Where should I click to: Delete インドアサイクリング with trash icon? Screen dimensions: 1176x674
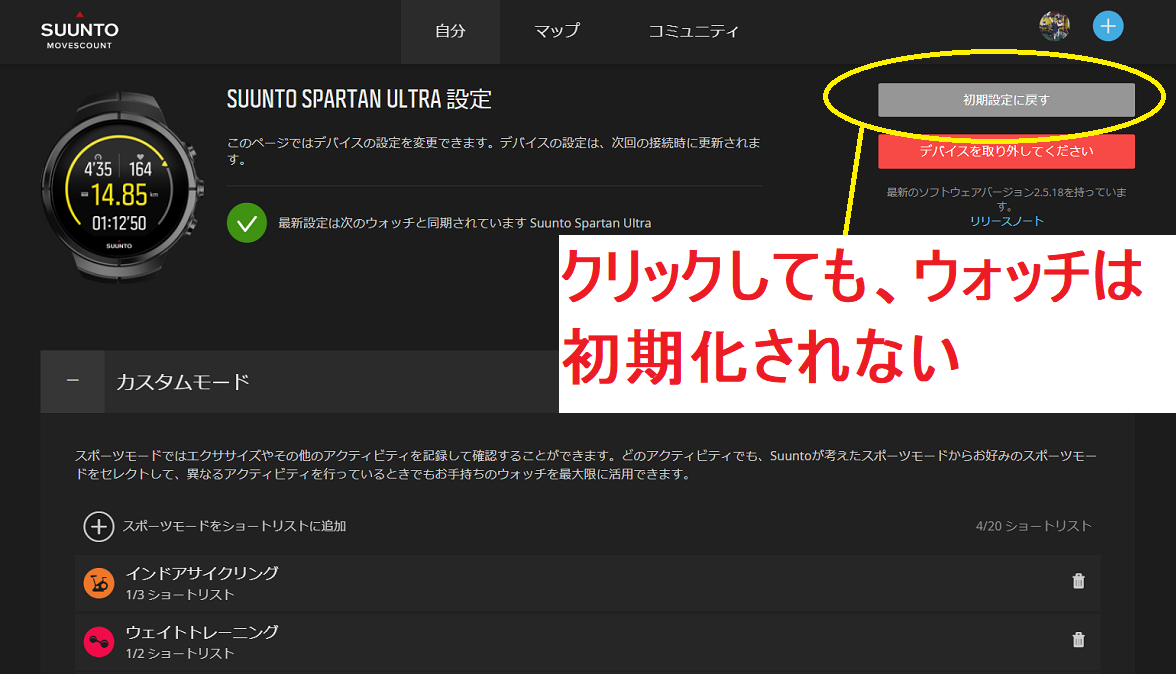click(1078, 581)
